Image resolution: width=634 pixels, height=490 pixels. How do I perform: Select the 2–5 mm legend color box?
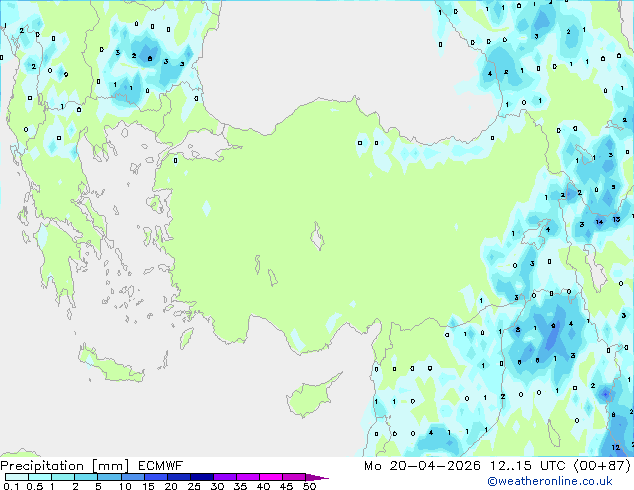tap(86, 477)
